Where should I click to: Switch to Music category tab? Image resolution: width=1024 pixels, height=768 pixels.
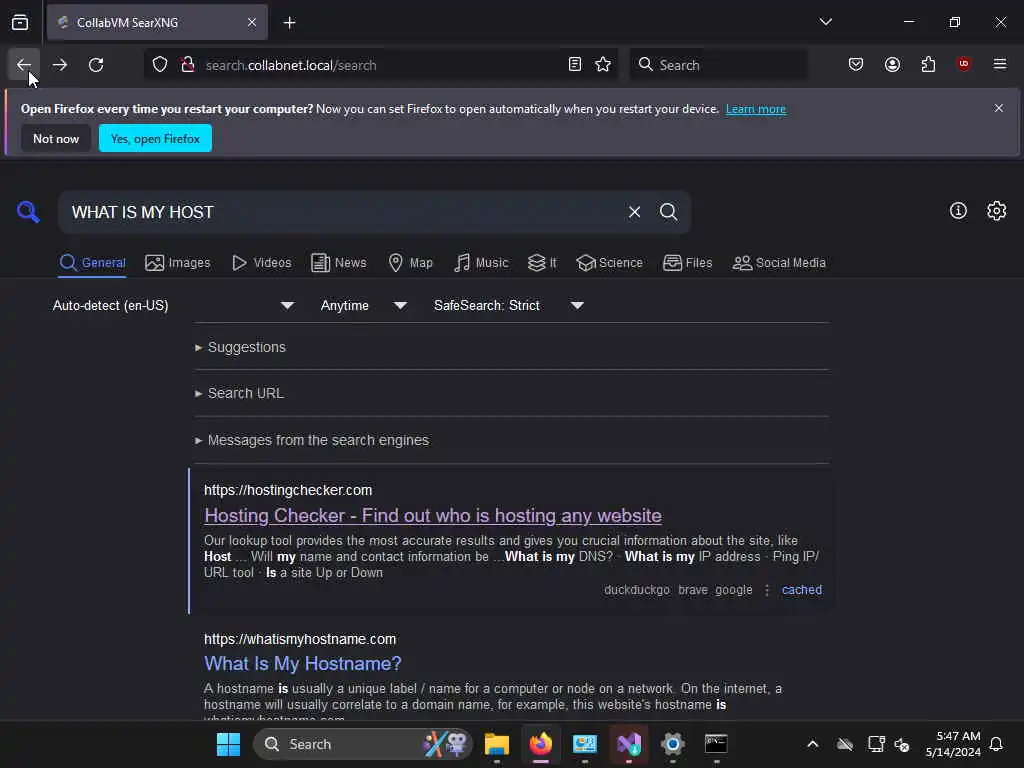point(481,263)
